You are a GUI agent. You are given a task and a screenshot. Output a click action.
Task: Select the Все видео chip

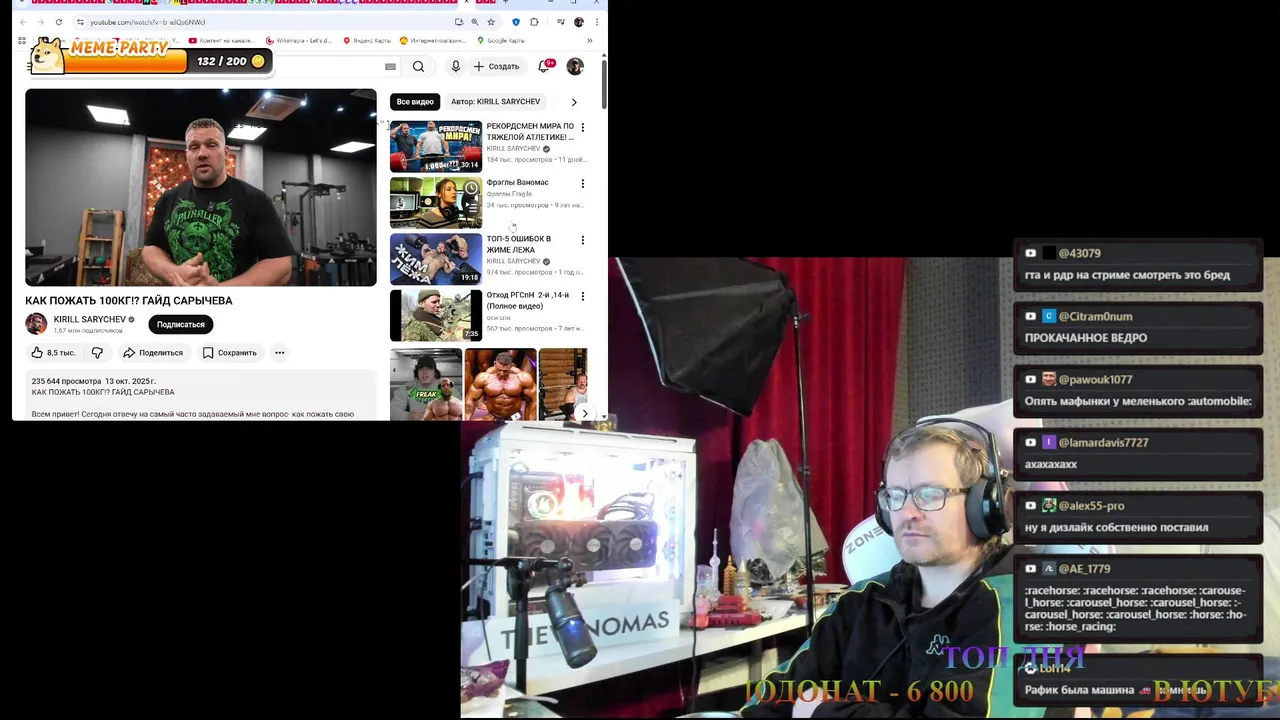415,102
